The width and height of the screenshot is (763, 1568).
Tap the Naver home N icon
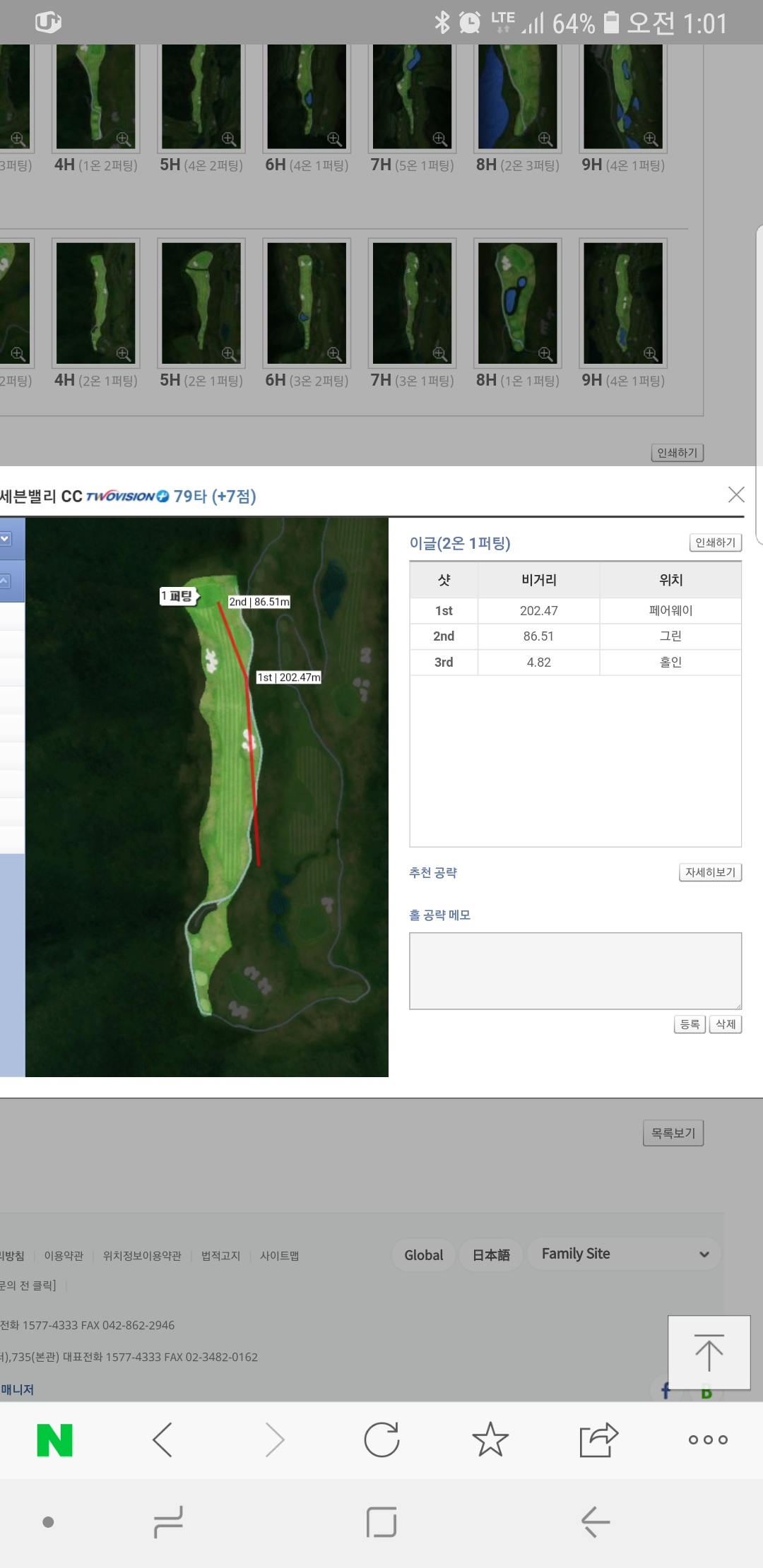click(x=54, y=1439)
